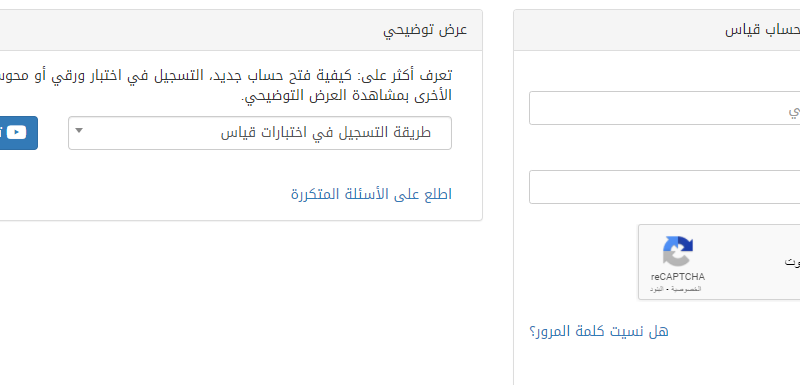Expand the dropdown caret in demo selector
The width and height of the screenshot is (800, 385).
[79, 131]
